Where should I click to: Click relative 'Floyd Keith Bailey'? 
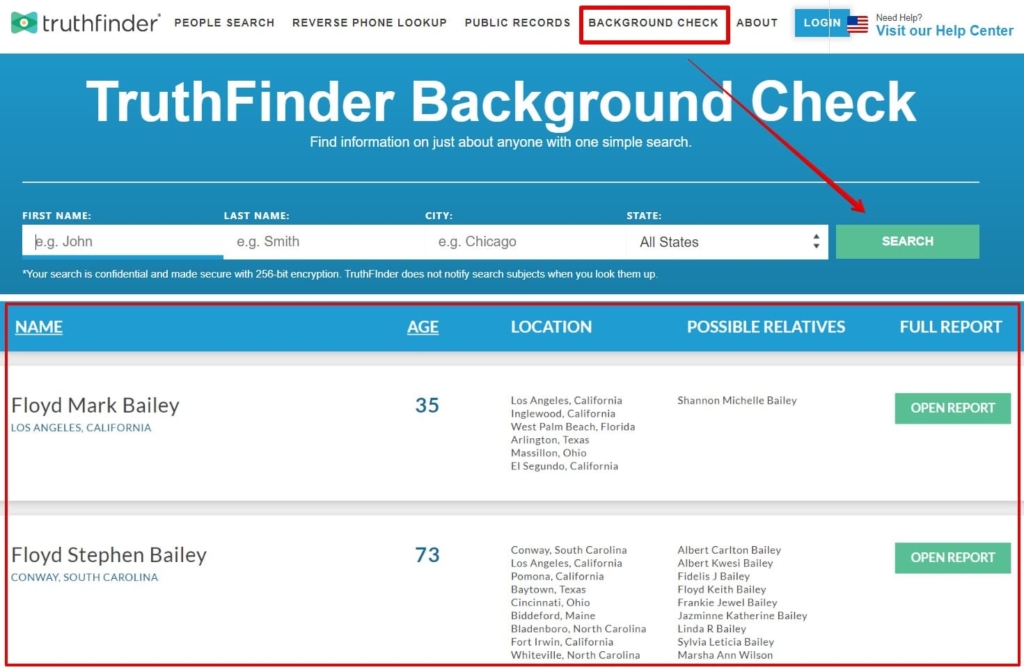[x=721, y=589]
